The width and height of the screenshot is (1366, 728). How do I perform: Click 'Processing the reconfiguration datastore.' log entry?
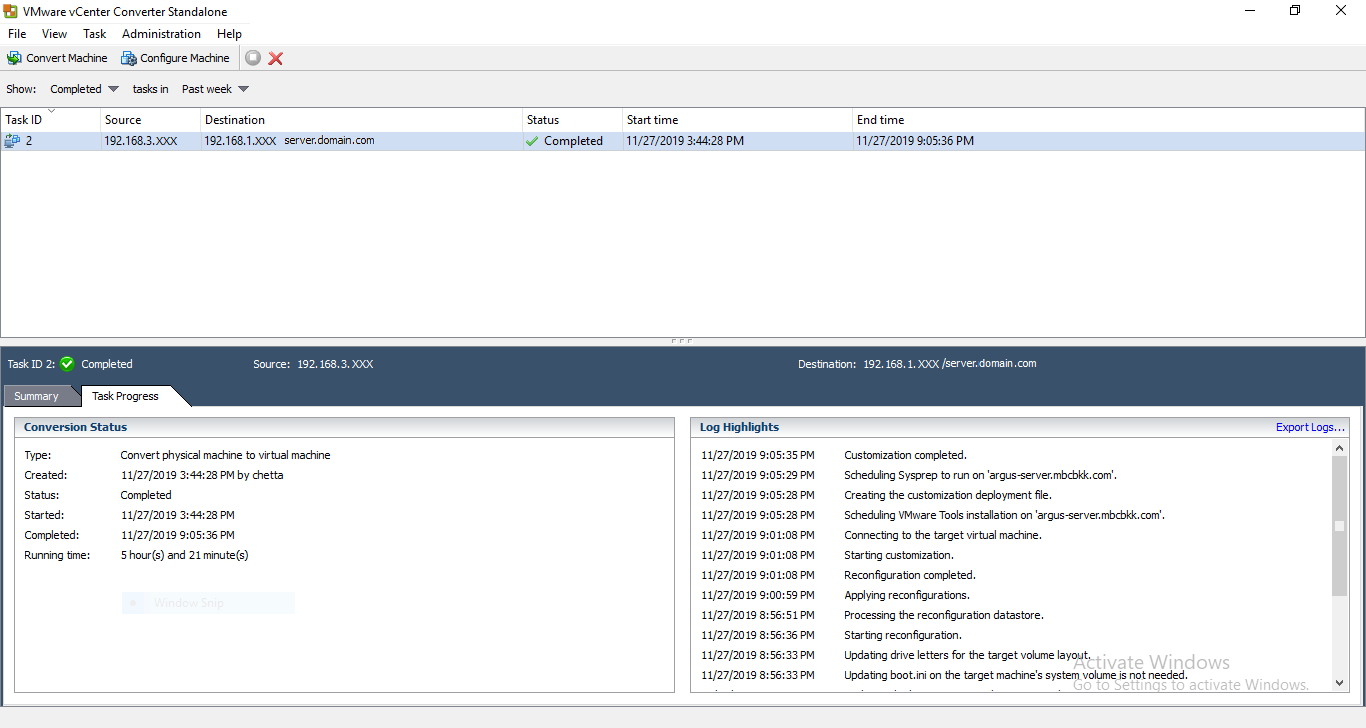tap(944, 615)
